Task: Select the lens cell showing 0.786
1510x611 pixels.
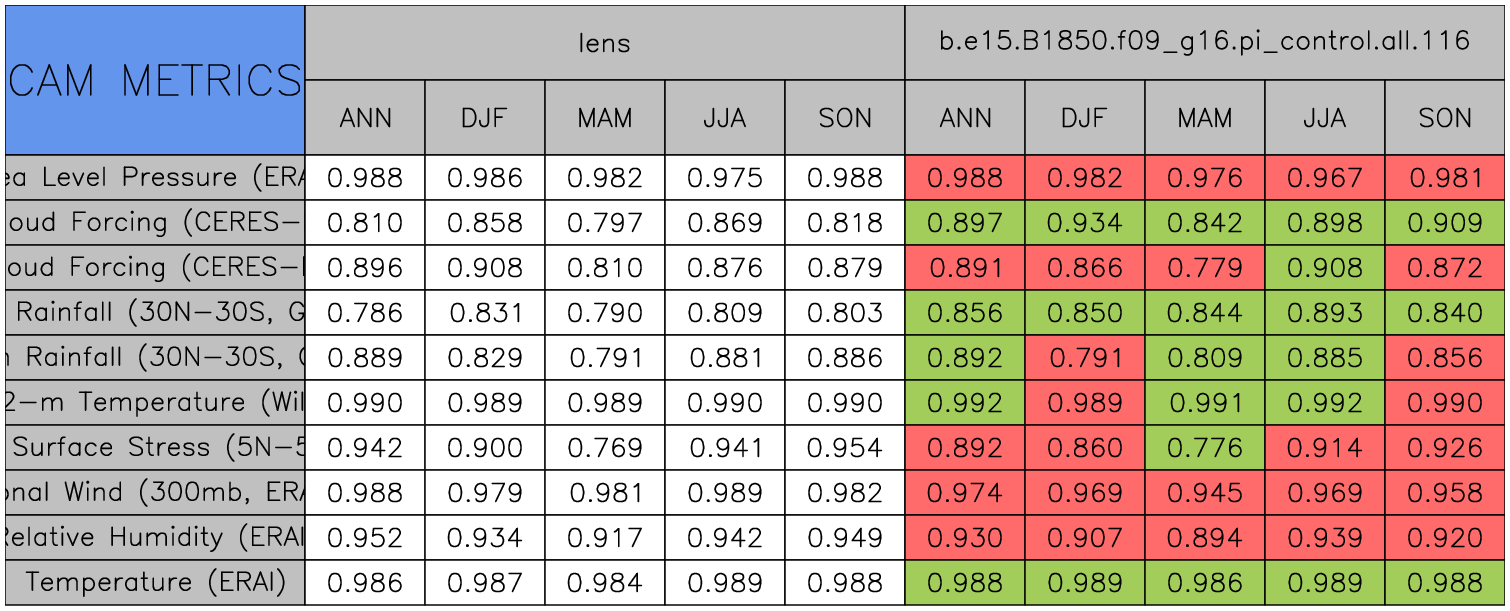Action: click(x=364, y=313)
